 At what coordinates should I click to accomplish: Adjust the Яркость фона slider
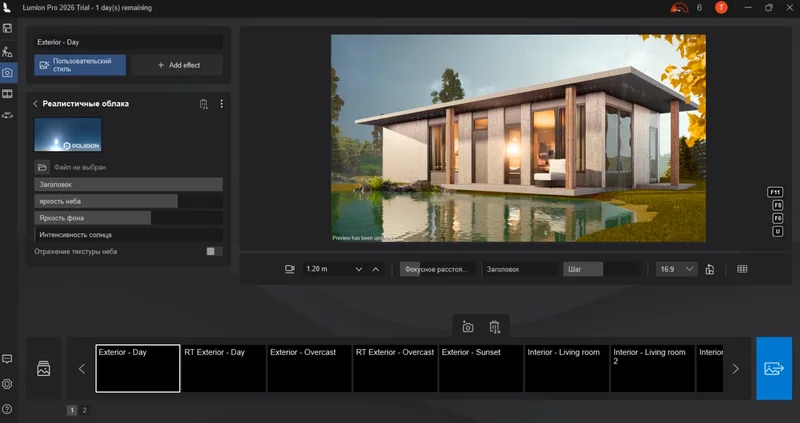[129, 218]
